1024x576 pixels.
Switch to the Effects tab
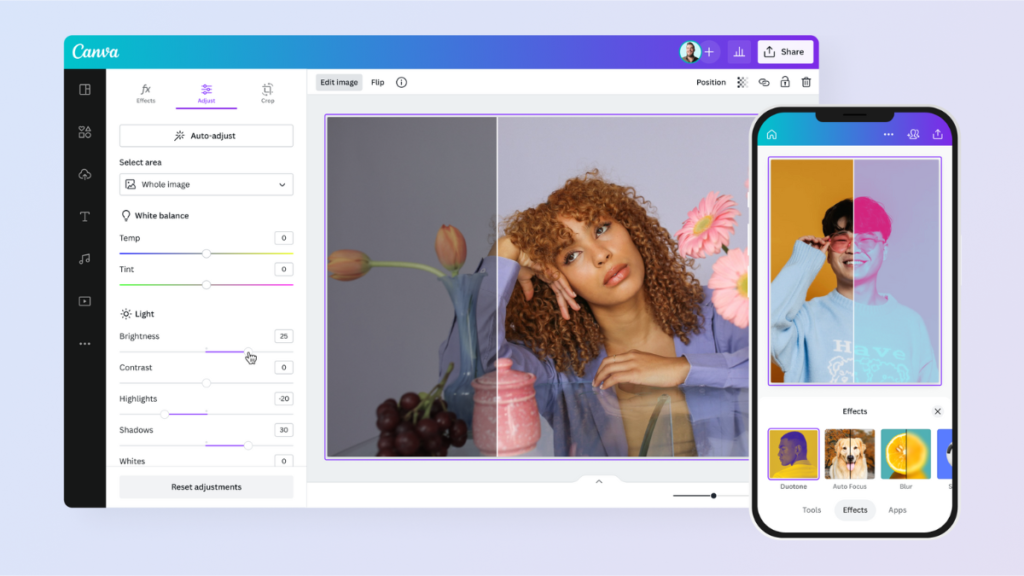(x=145, y=92)
